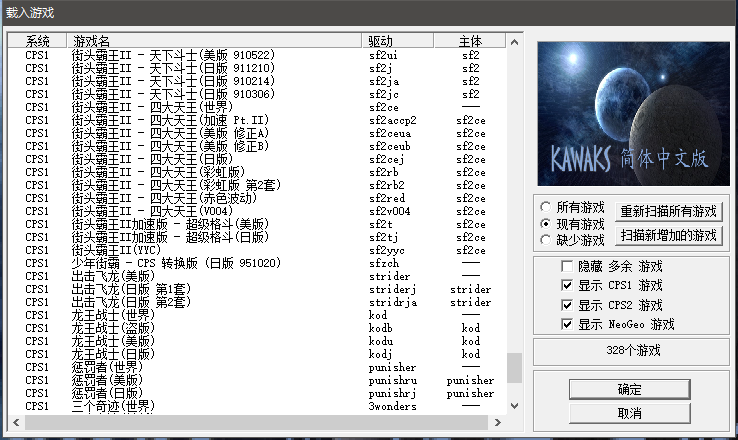The image size is (738, 440).
Task: Confirm with the 确定 button
Action: (630, 389)
